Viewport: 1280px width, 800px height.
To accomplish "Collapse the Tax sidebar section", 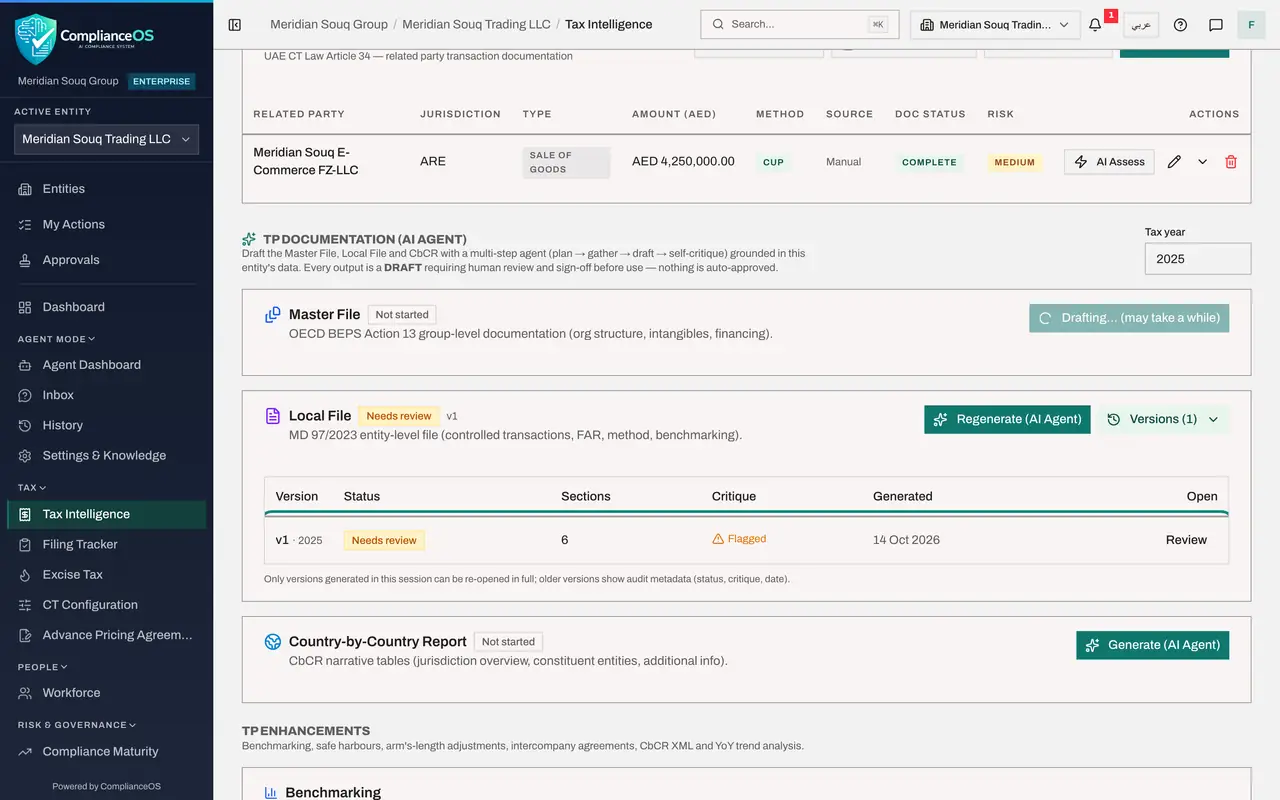I will [x=32, y=488].
